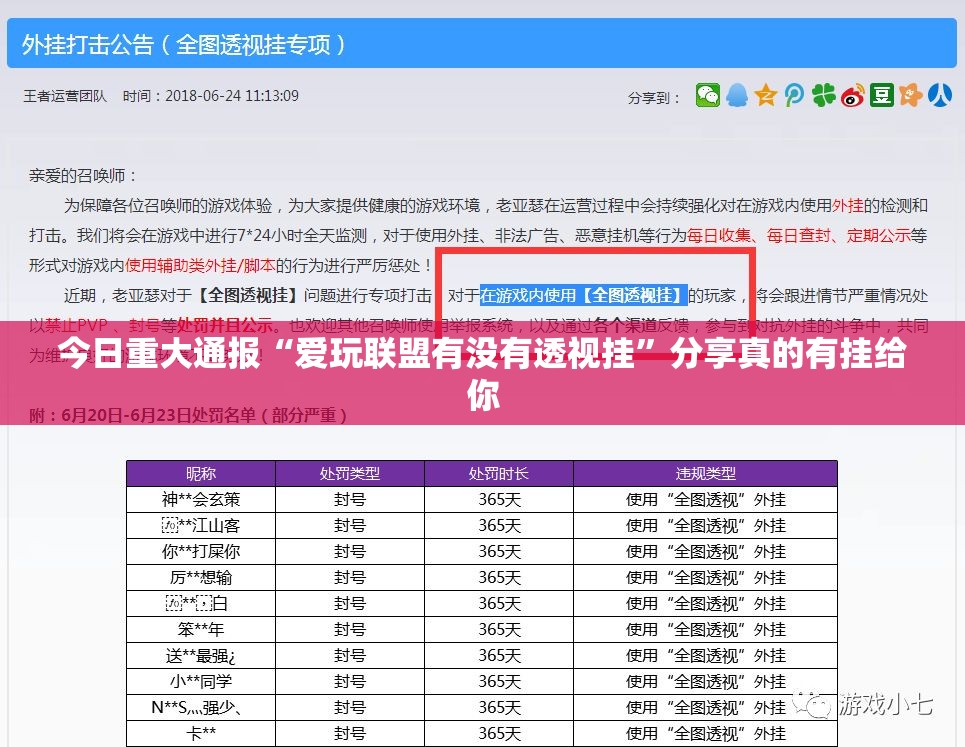Click the red 使用辅助类外挂/脚本 text
This screenshot has width=965, height=747.
tap(200, 266)
